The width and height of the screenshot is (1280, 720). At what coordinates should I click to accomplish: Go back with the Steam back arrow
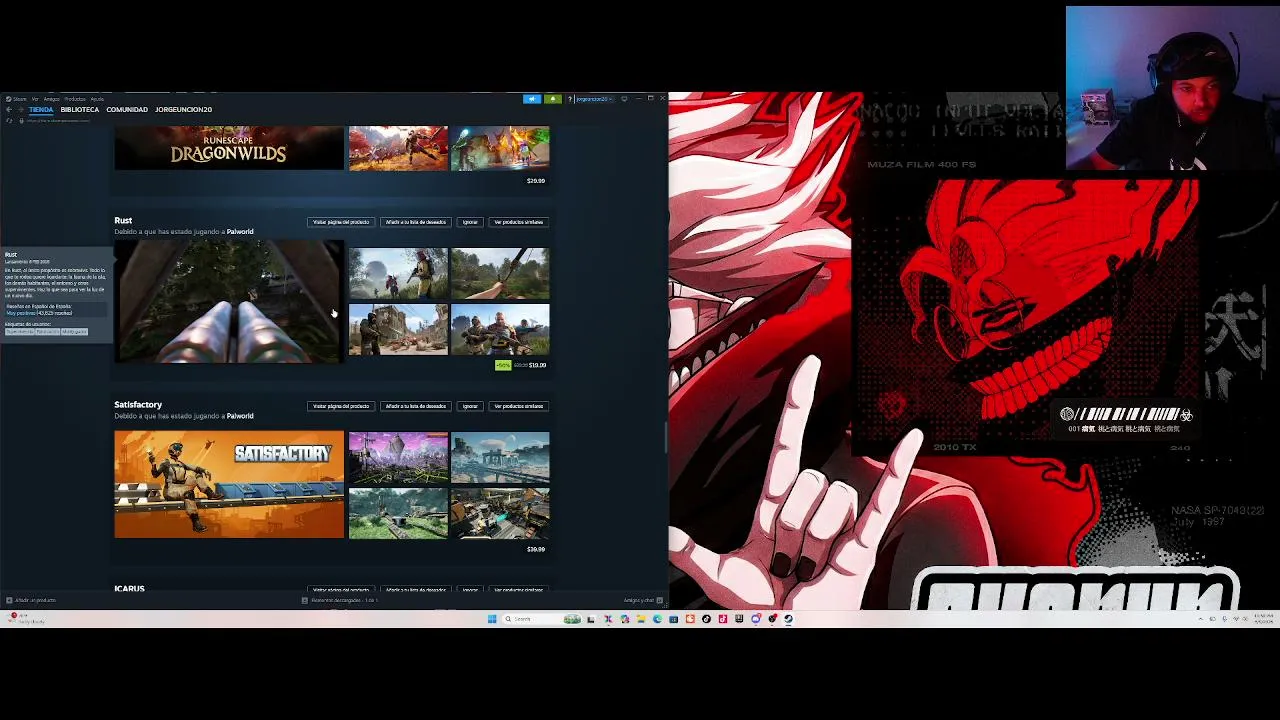9,109
